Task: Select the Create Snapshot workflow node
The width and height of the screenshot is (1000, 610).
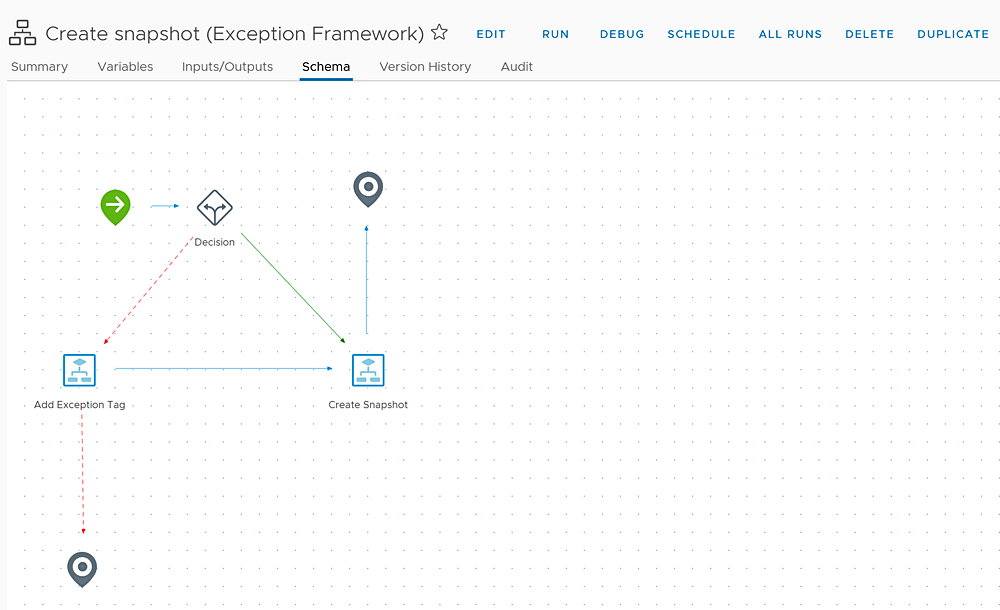Action: [368, 370]
